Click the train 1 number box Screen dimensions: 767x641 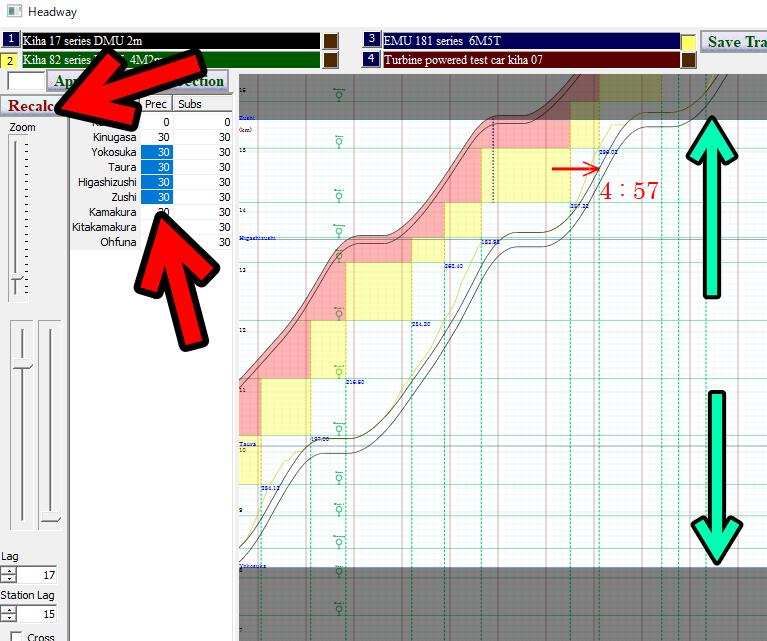click(11, 40)
